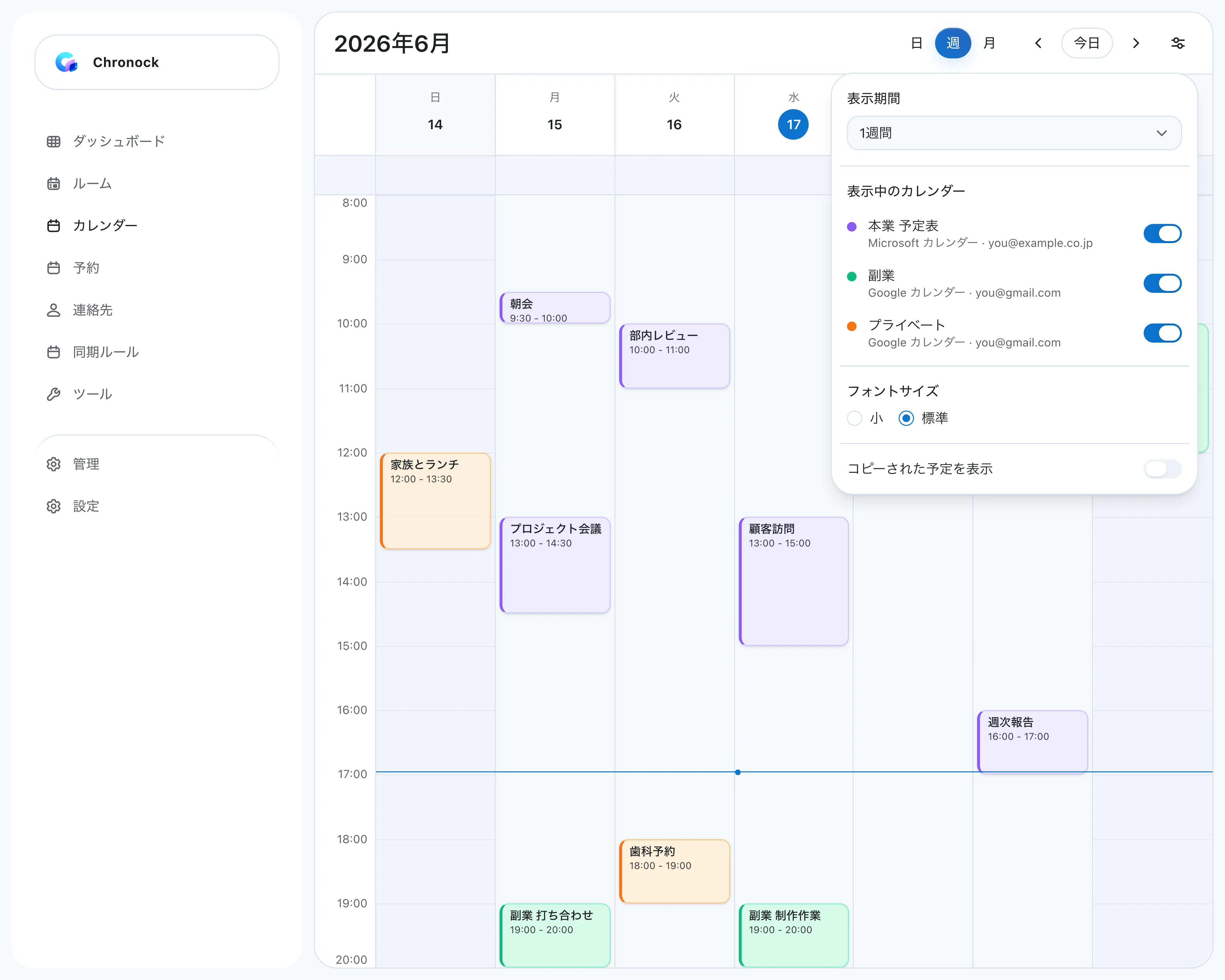This screenshot has height=980, width=1225.
Task: Toggle off 副業 calendar visibility
Action: tap(1162, 284)
